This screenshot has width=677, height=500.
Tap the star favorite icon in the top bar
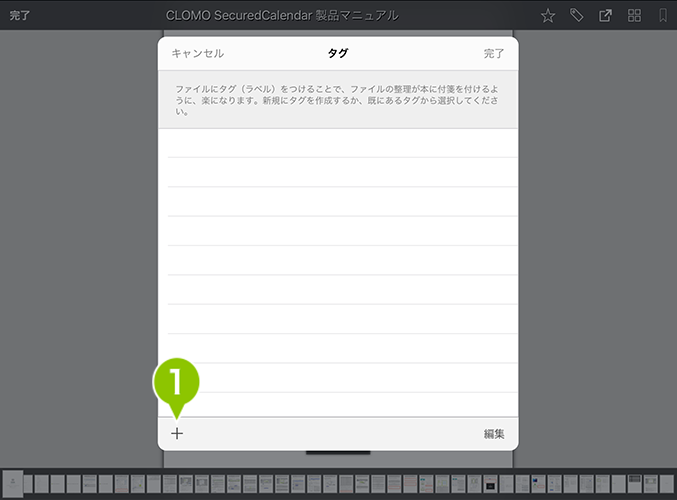(548, 16)
